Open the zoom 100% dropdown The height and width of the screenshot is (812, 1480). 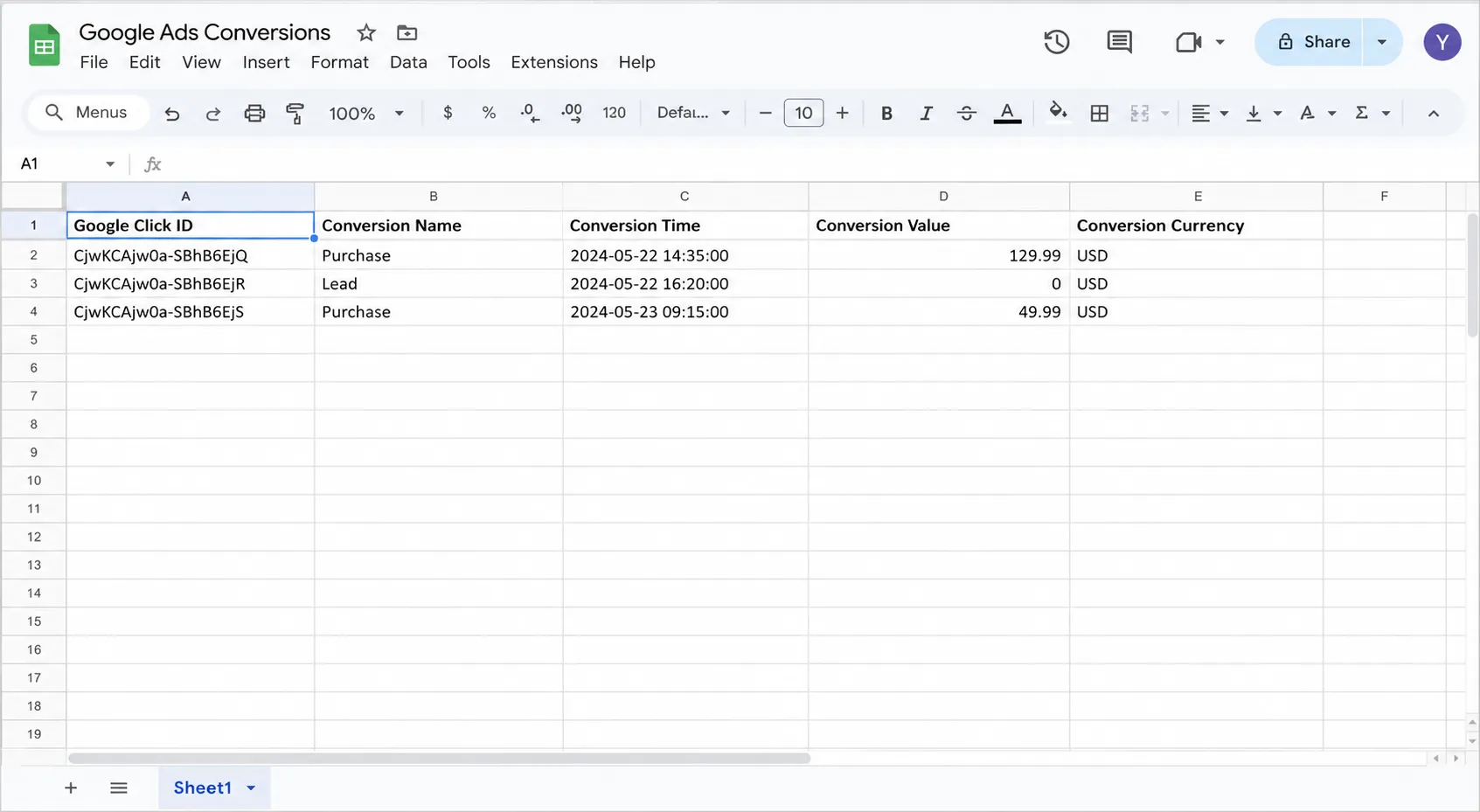[x=366, y=113]
